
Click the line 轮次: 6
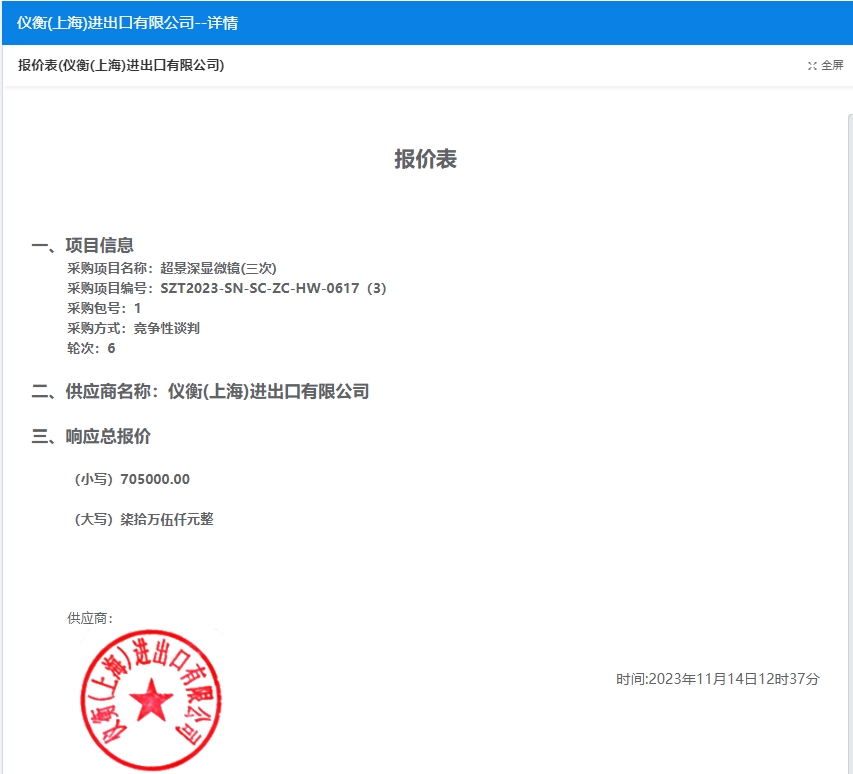[x=91, y=348]
